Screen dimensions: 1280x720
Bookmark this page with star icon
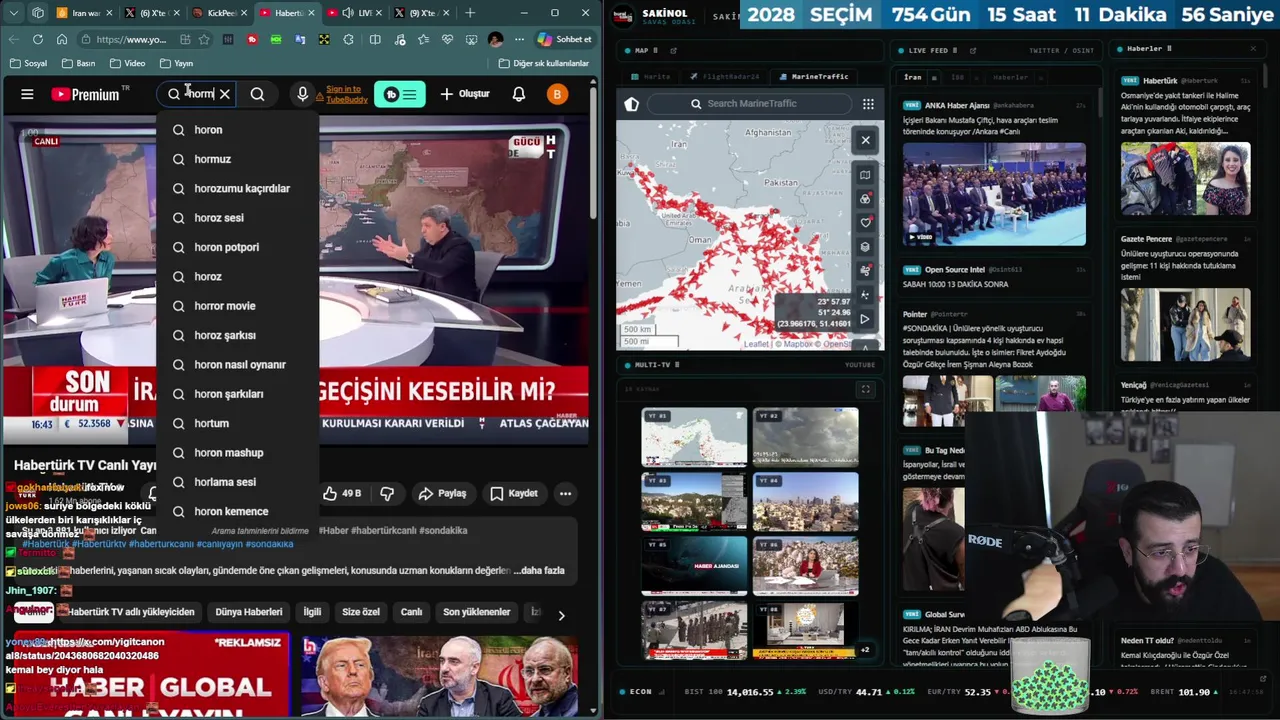click(204, 39)
